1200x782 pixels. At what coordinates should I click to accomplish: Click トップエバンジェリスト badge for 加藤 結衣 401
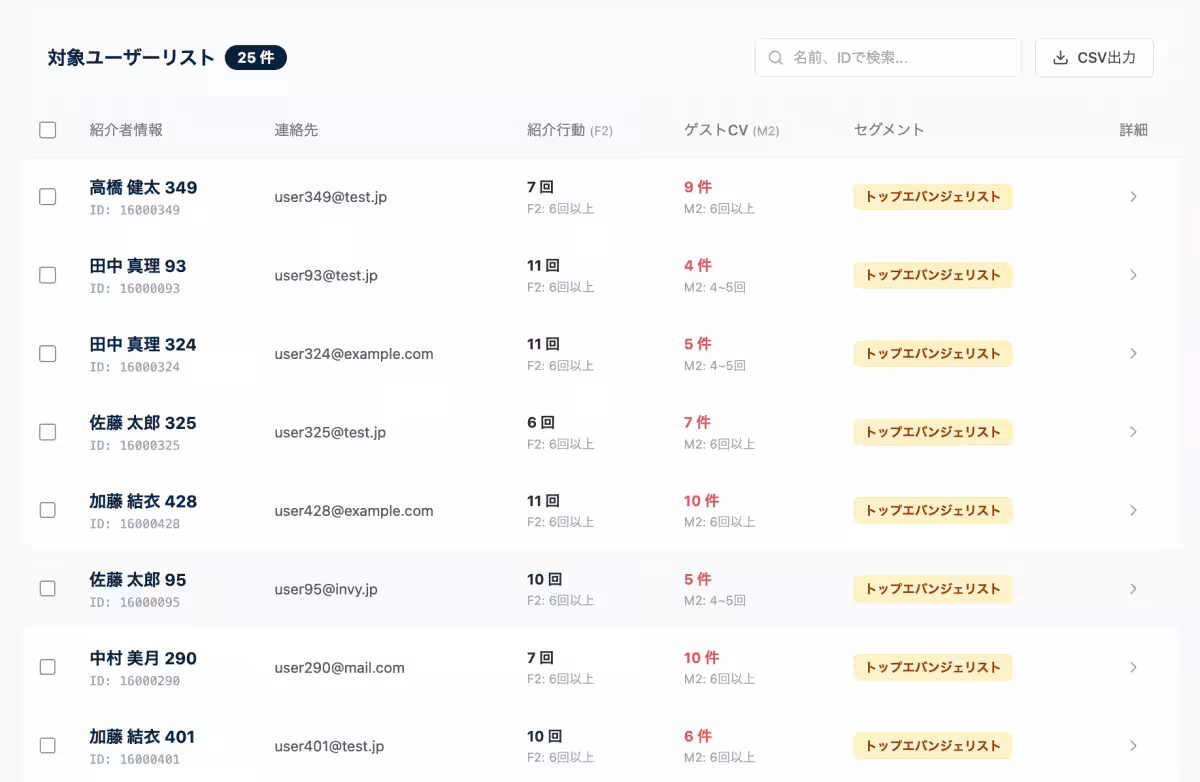933,745
